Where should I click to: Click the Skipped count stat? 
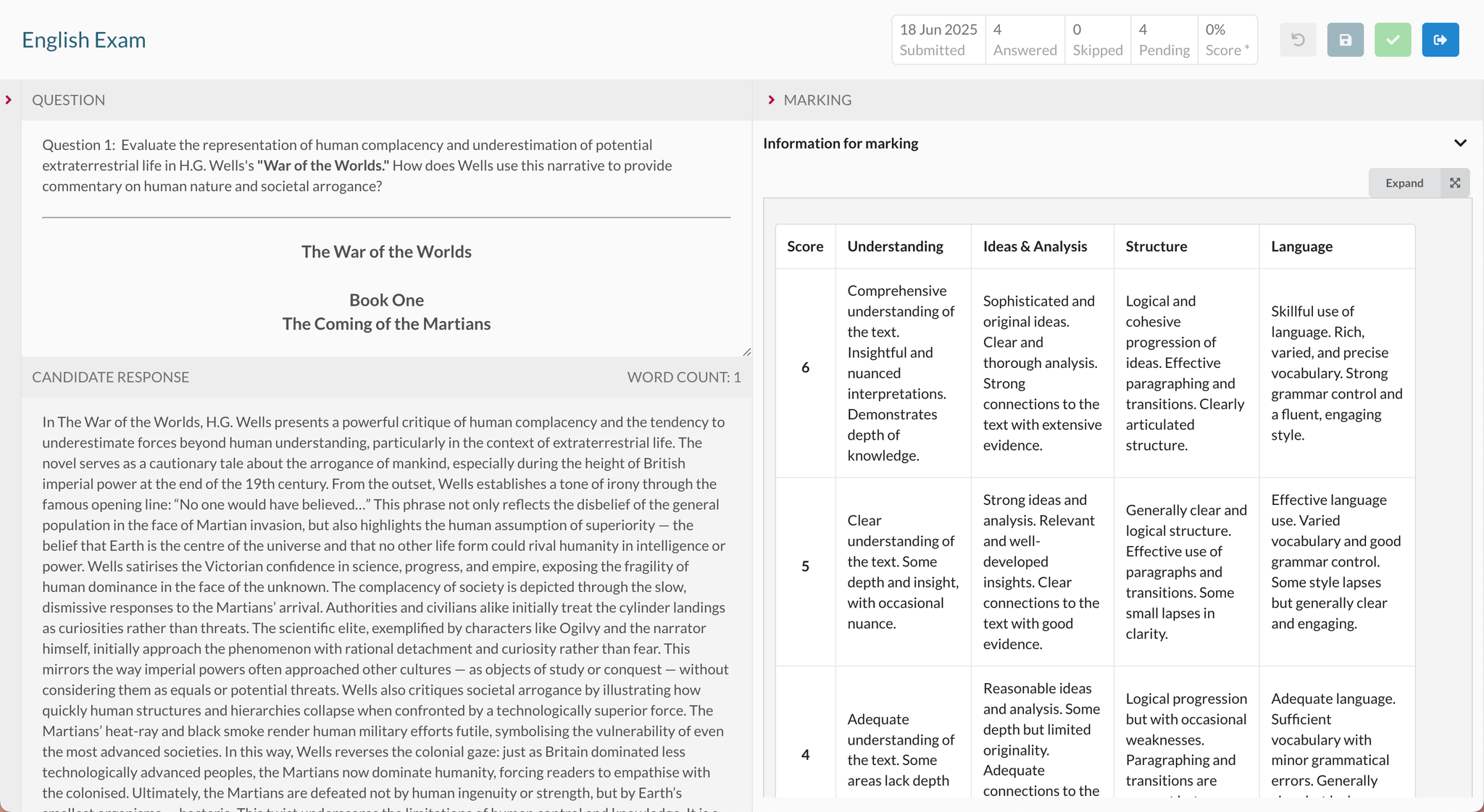(x=1097, y=40)
